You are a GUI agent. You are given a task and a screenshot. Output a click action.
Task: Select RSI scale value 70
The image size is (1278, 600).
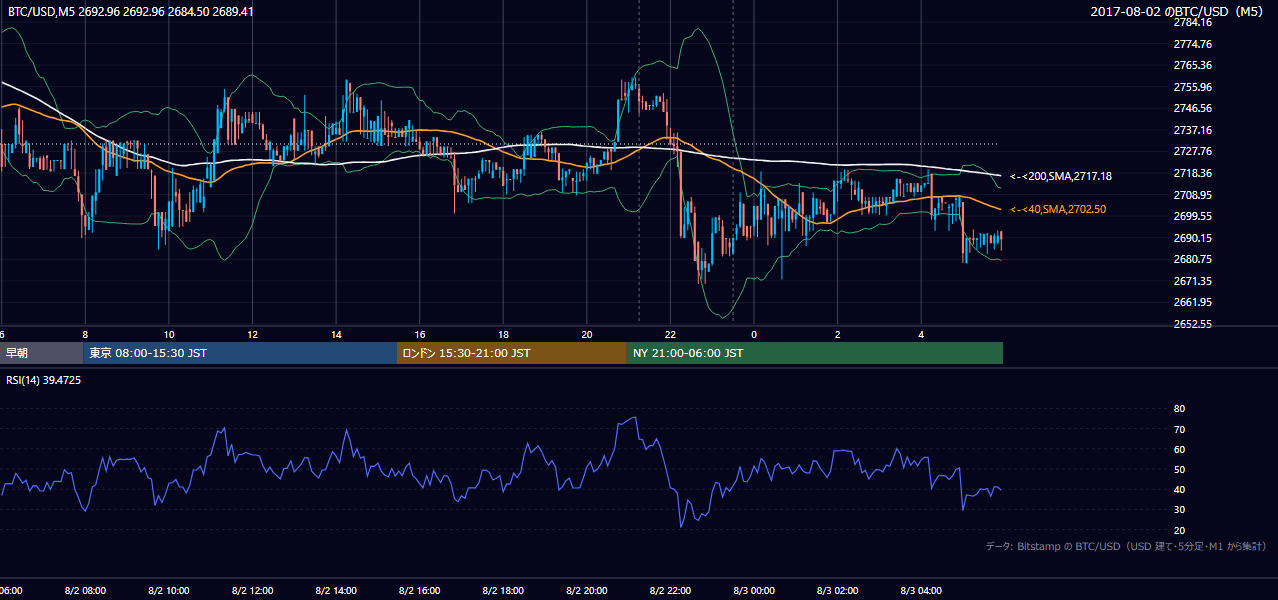point(1179,429)
